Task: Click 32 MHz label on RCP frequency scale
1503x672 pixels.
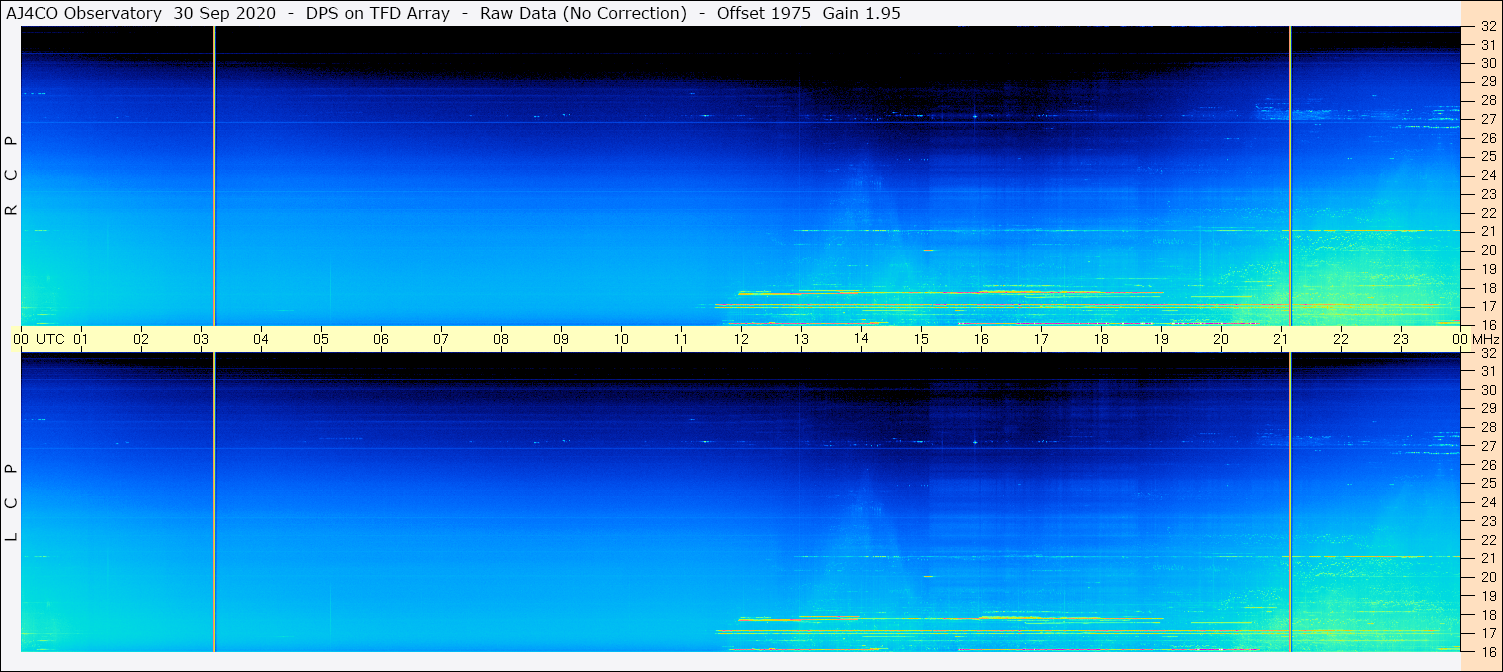Action: coord(1487,28)
